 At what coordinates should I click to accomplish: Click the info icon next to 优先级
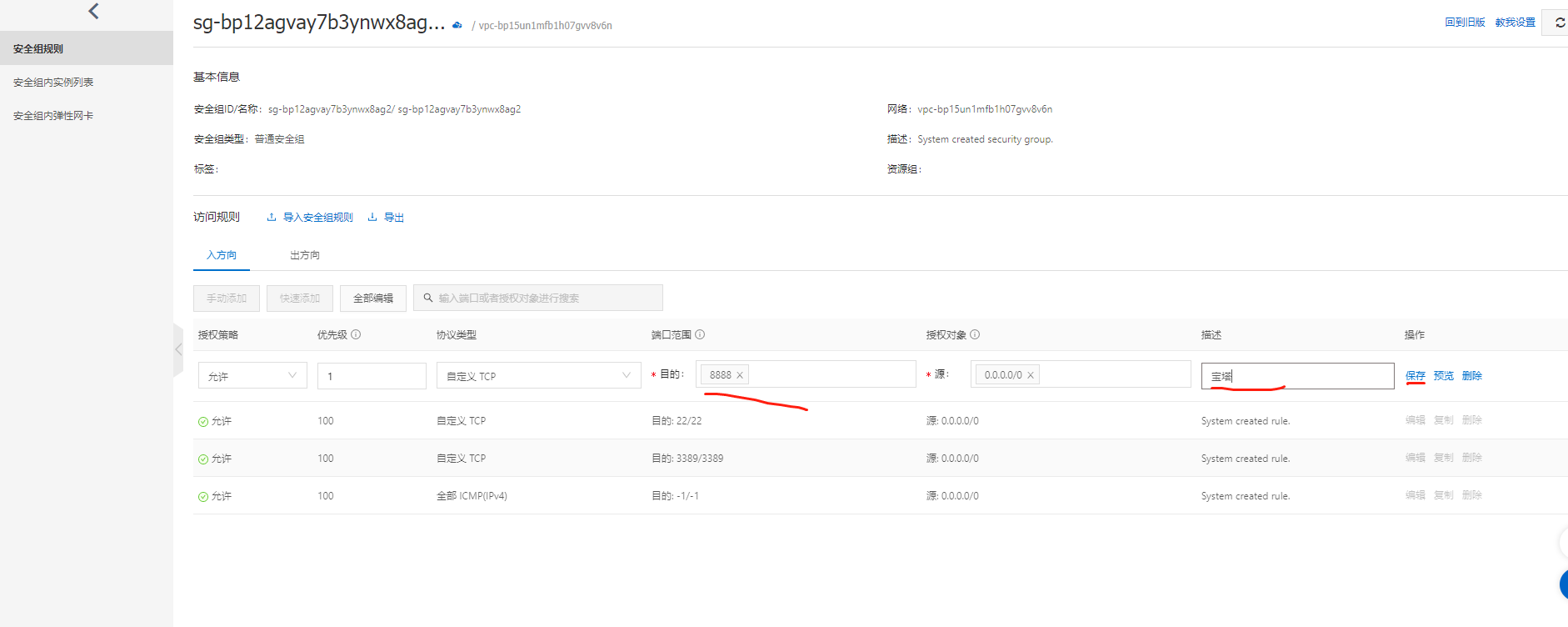356,334
